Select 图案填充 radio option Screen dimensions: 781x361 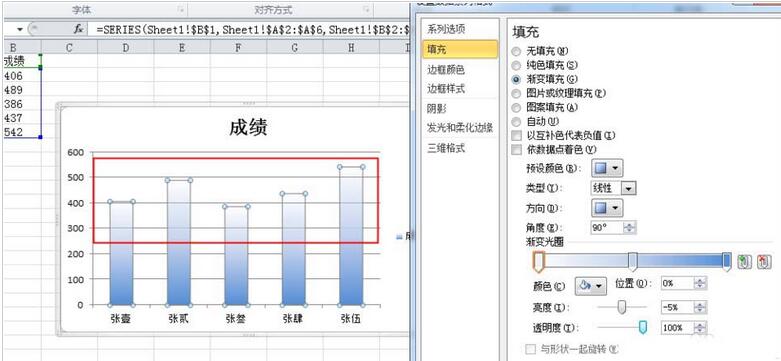point(516,108)
